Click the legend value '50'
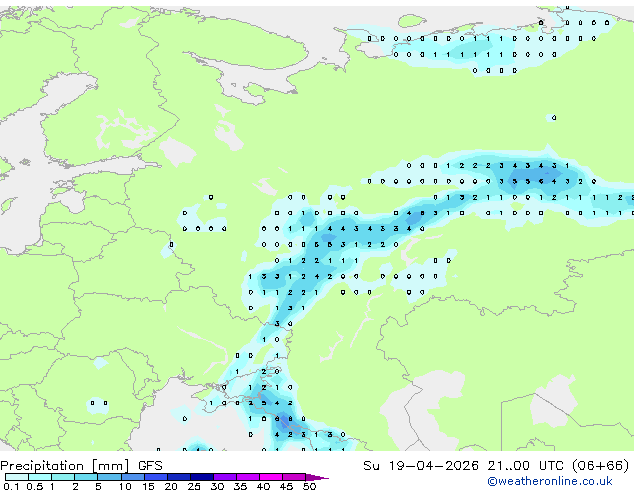Screen dimensions: 634x490 point(309,486)
